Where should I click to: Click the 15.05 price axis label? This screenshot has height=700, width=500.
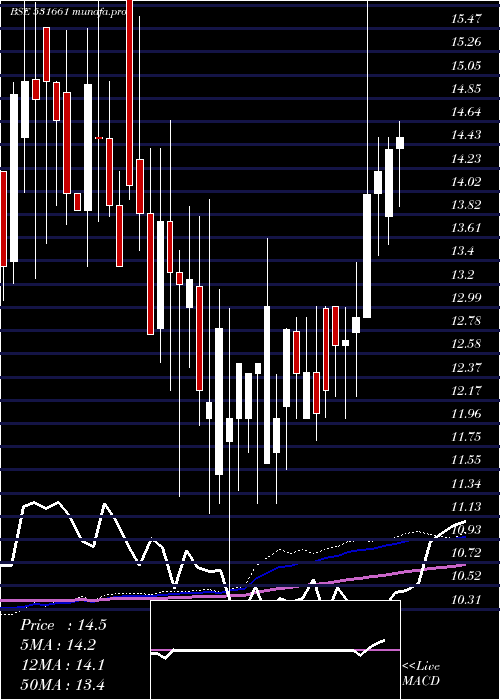coord(467,66)
